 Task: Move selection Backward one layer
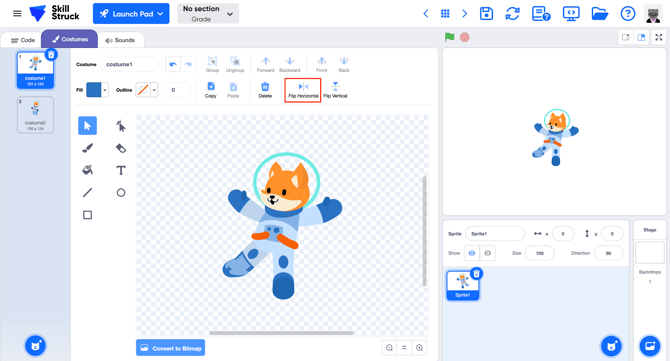(290, 65)
